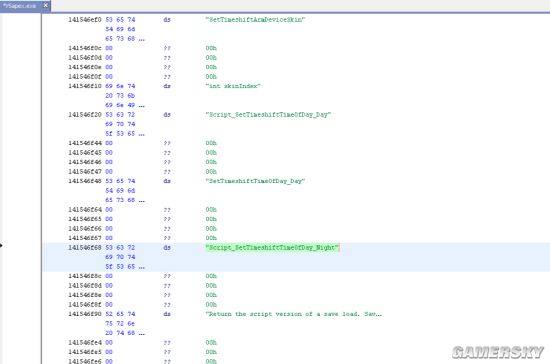
Task: Click address 141546f90
Action: click(x=85, y=314)
